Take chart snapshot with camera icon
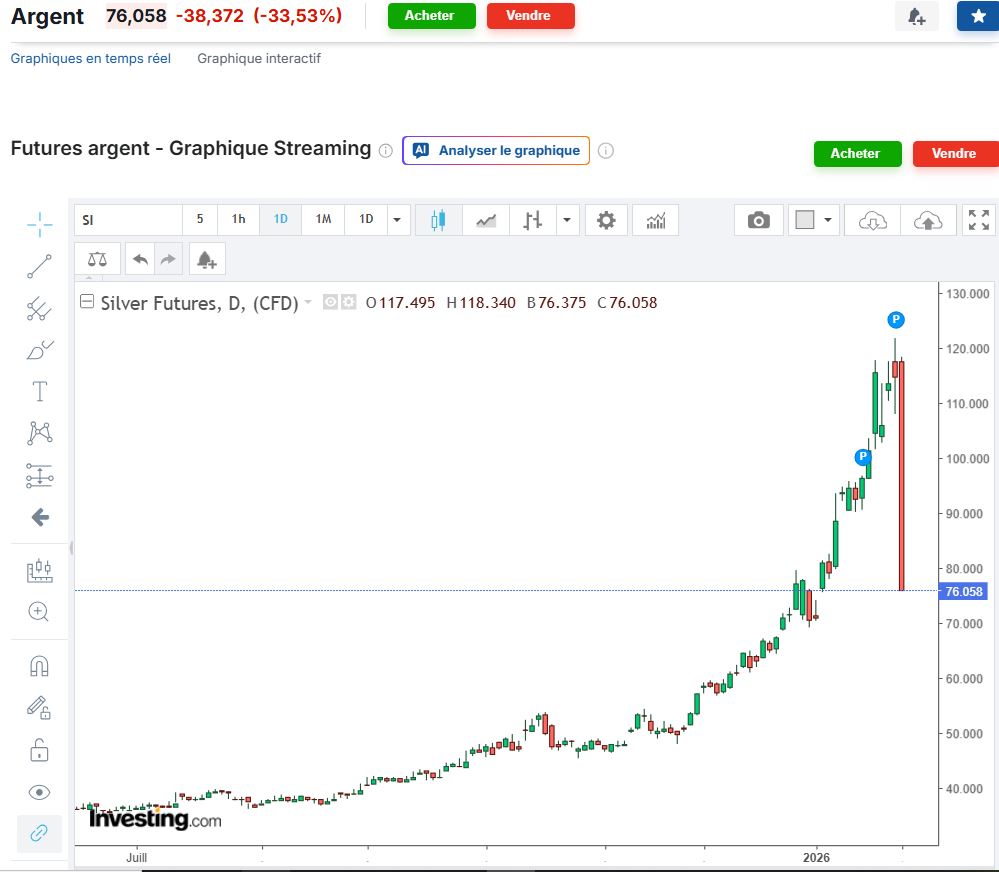Screen dimensions: 999x872 tap(758, 220)
